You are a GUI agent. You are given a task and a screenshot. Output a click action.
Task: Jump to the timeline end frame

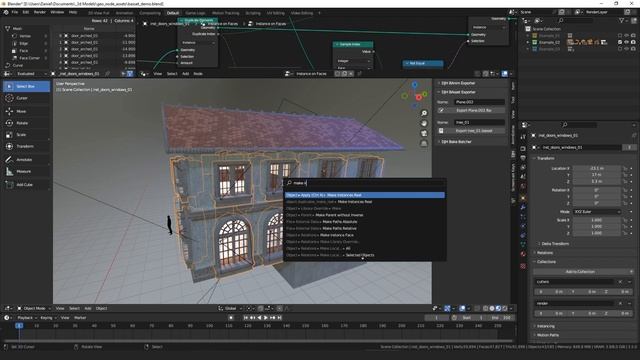point(280,318)
